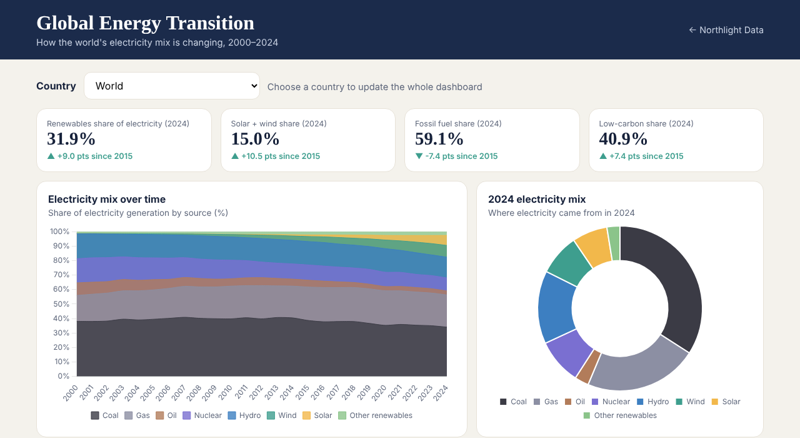Screen dimensions: 800x438
Task: Open the Country dropdown showing World
Action: coord(171,86)
